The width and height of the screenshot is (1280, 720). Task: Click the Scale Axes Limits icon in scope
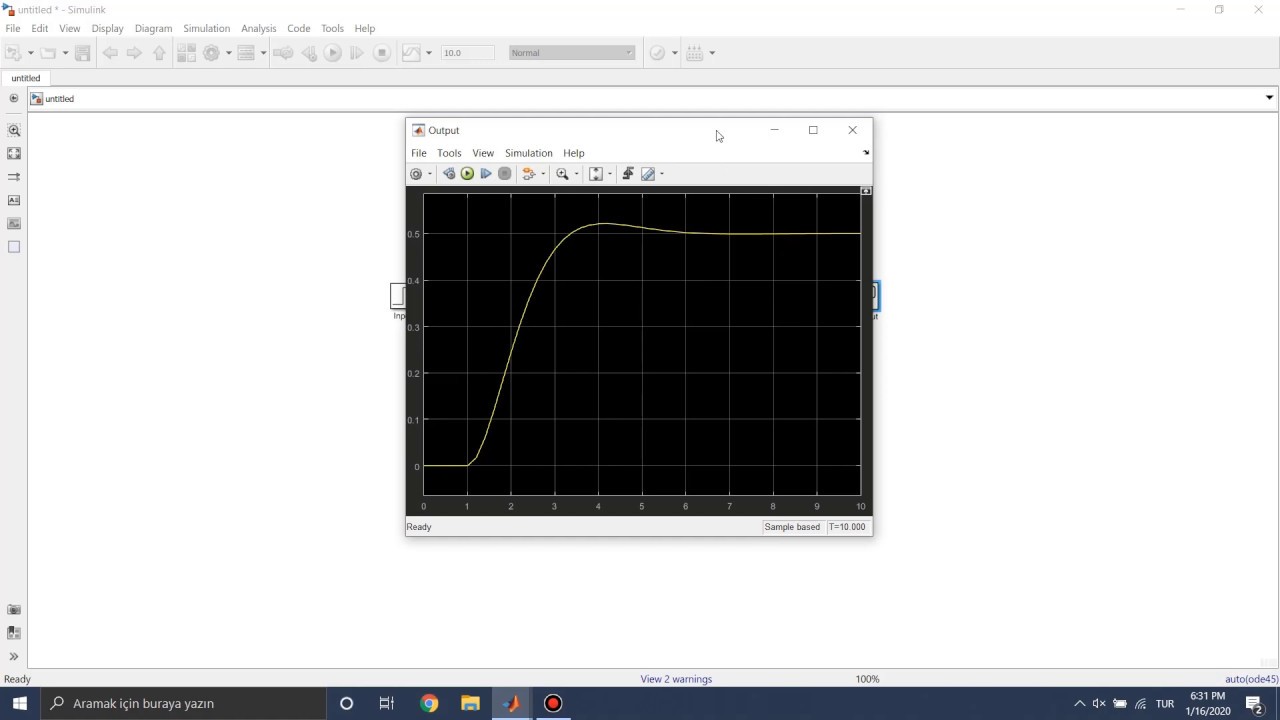click(596, 174)
